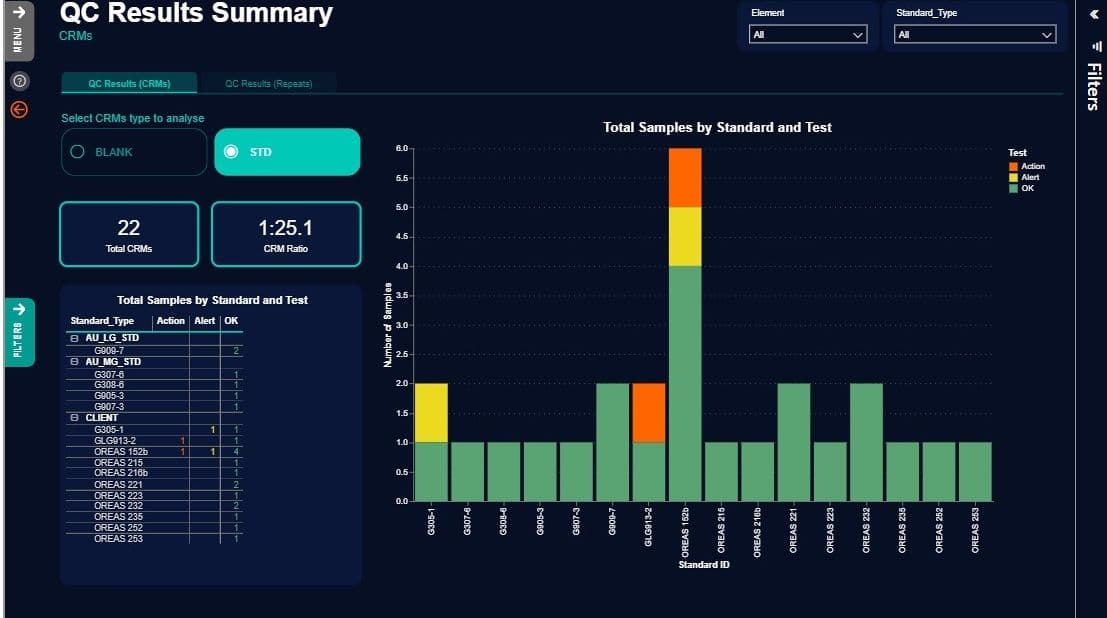Screen dimensions: 1107x618
Task: Collapse the AU_MG_STD group
Action: [x=74, y=362]
